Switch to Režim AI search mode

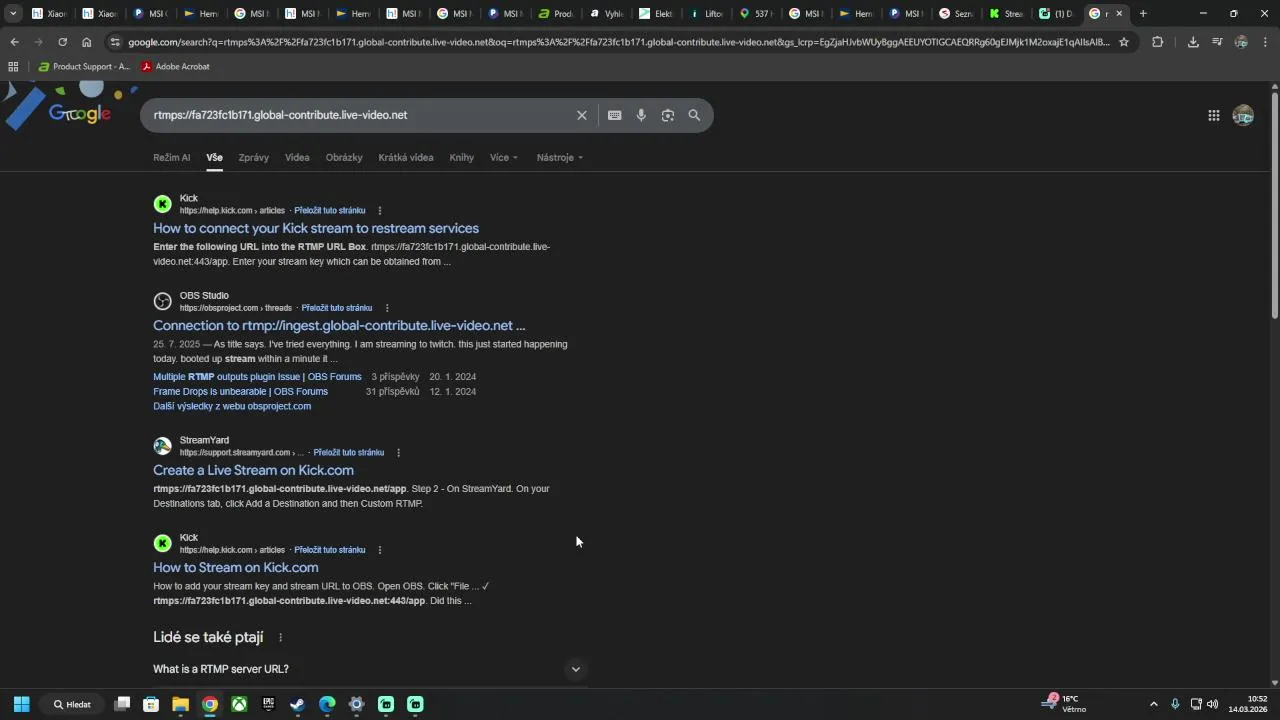tap(171, 158)
